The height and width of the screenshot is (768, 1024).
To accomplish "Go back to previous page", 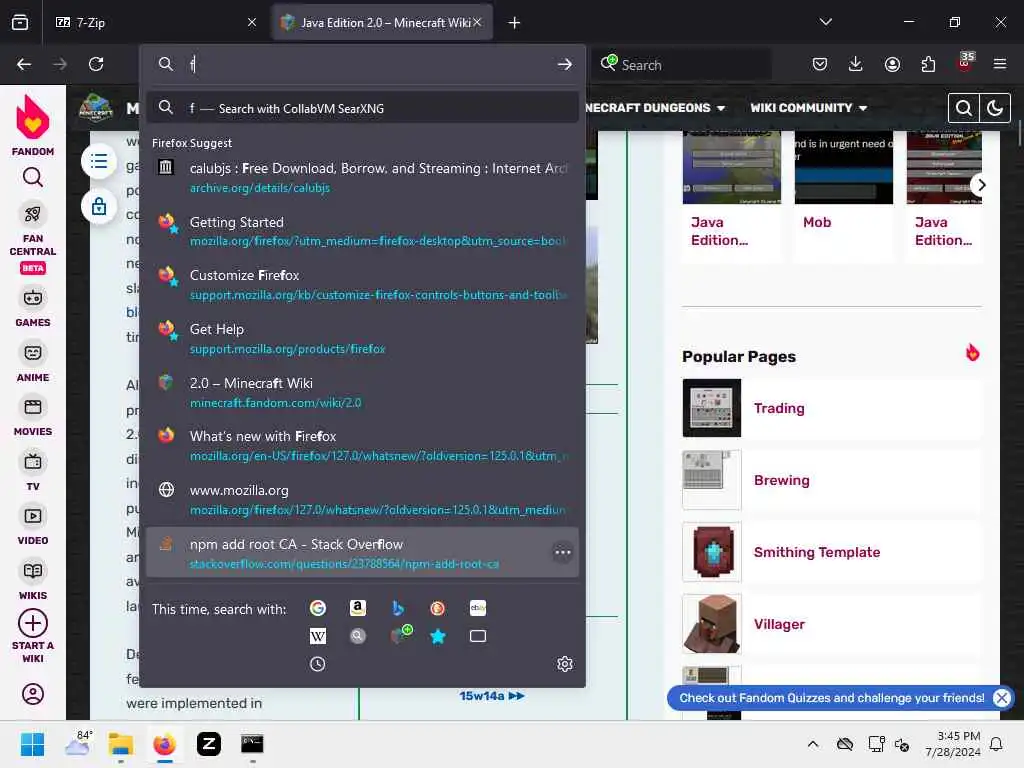I will point(24,64).
